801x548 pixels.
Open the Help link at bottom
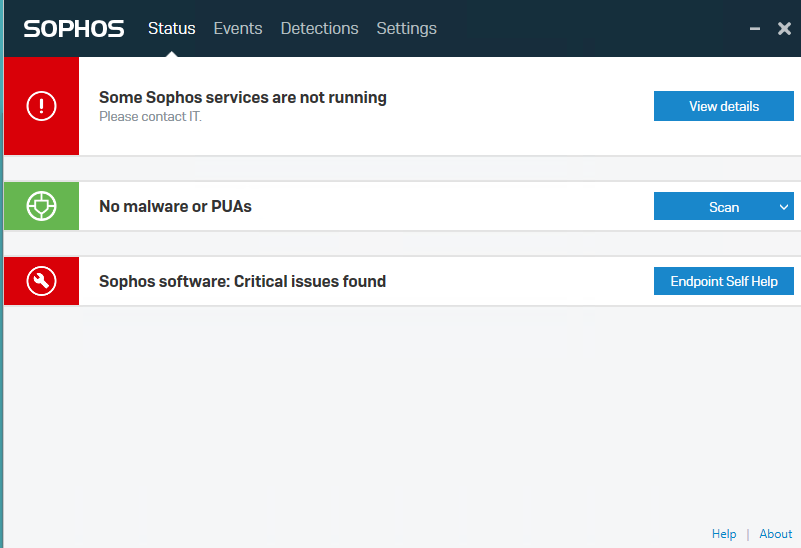tap(724, 534)
